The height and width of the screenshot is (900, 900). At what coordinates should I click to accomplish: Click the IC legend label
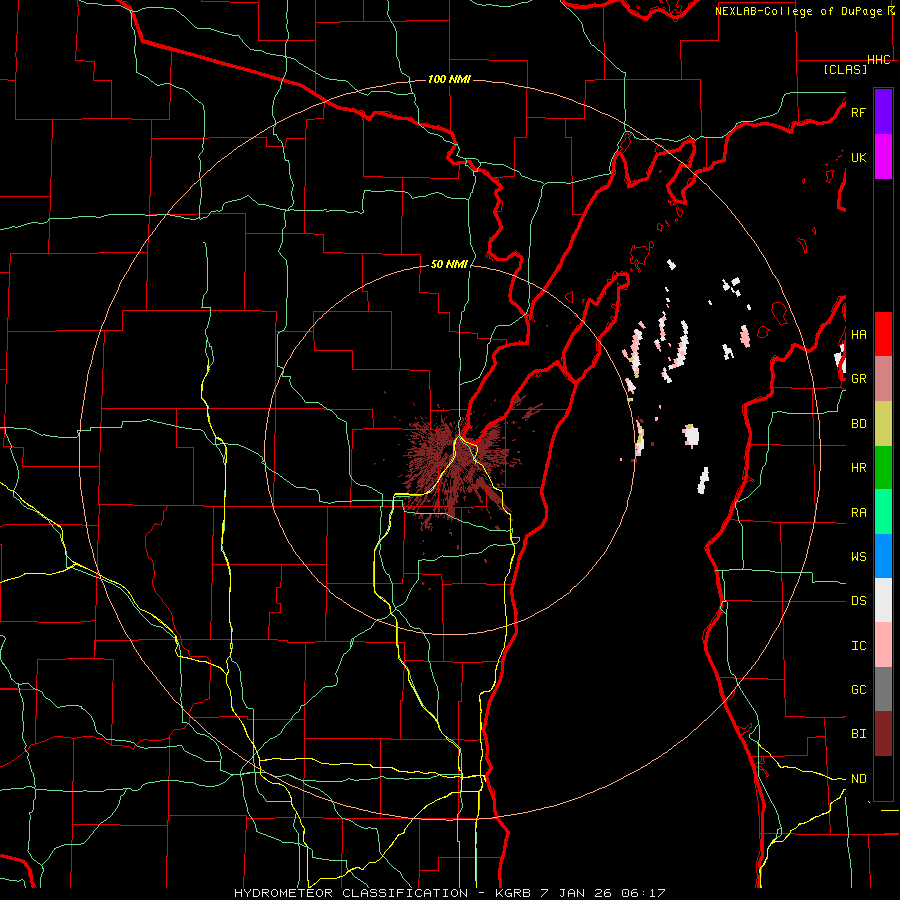click(x=858, y=646)
